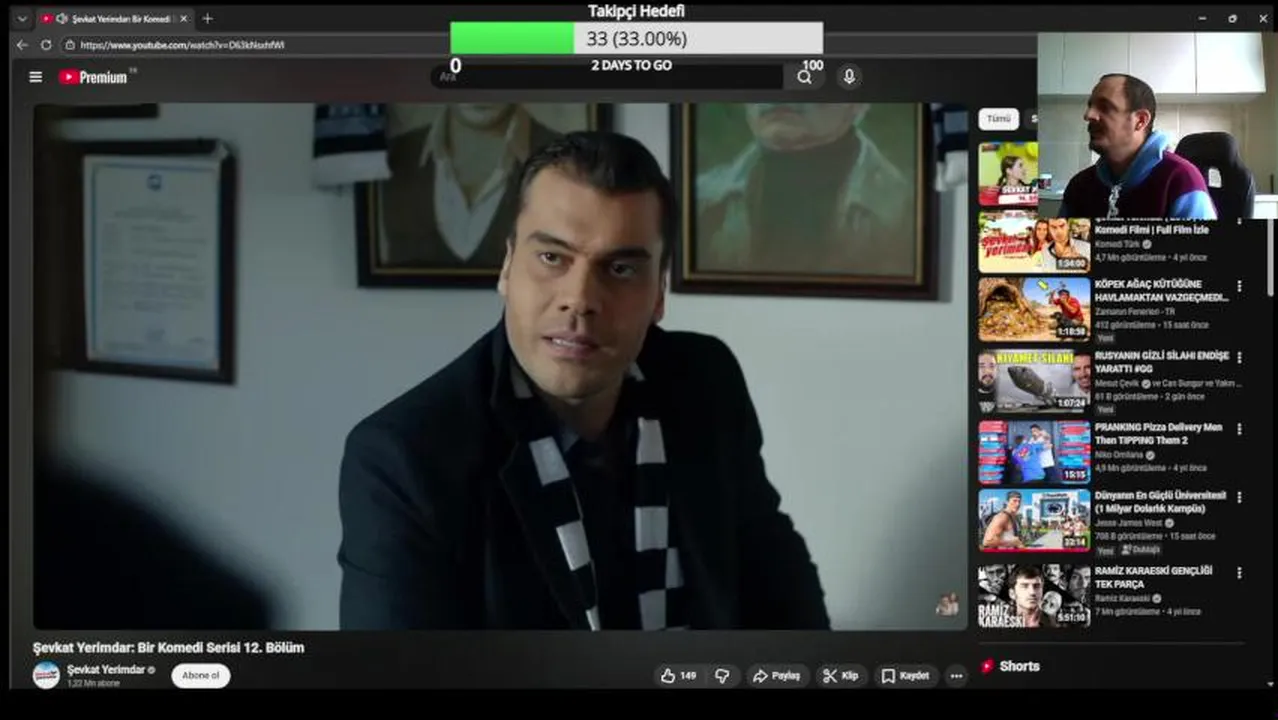
Task: Open 'Dünyanın En Güçlü Üniversitesi' video title
Action: point(1160,502)
